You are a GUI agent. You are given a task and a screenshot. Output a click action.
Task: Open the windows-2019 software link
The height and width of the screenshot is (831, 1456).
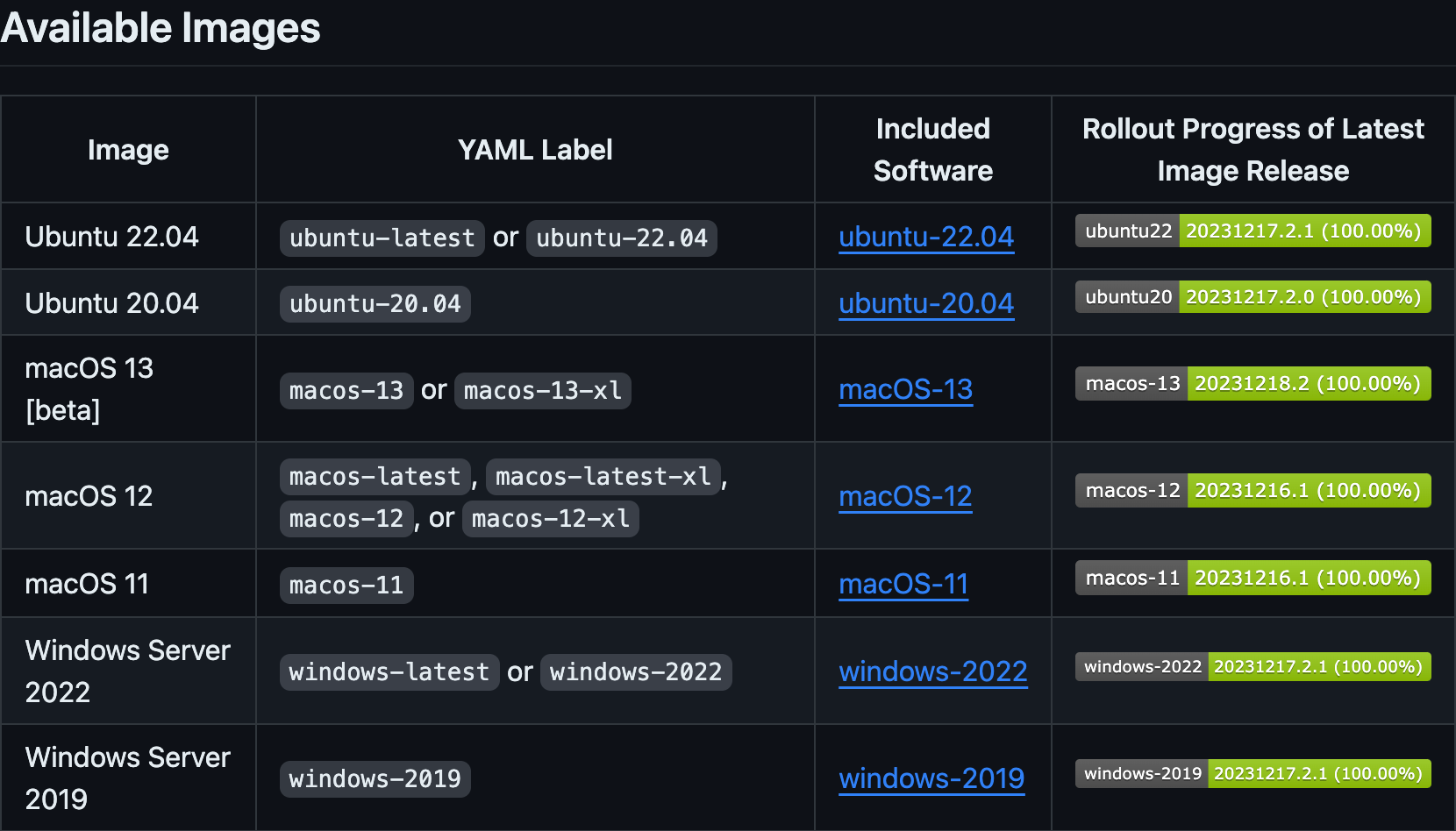click(x=931, y=778)
